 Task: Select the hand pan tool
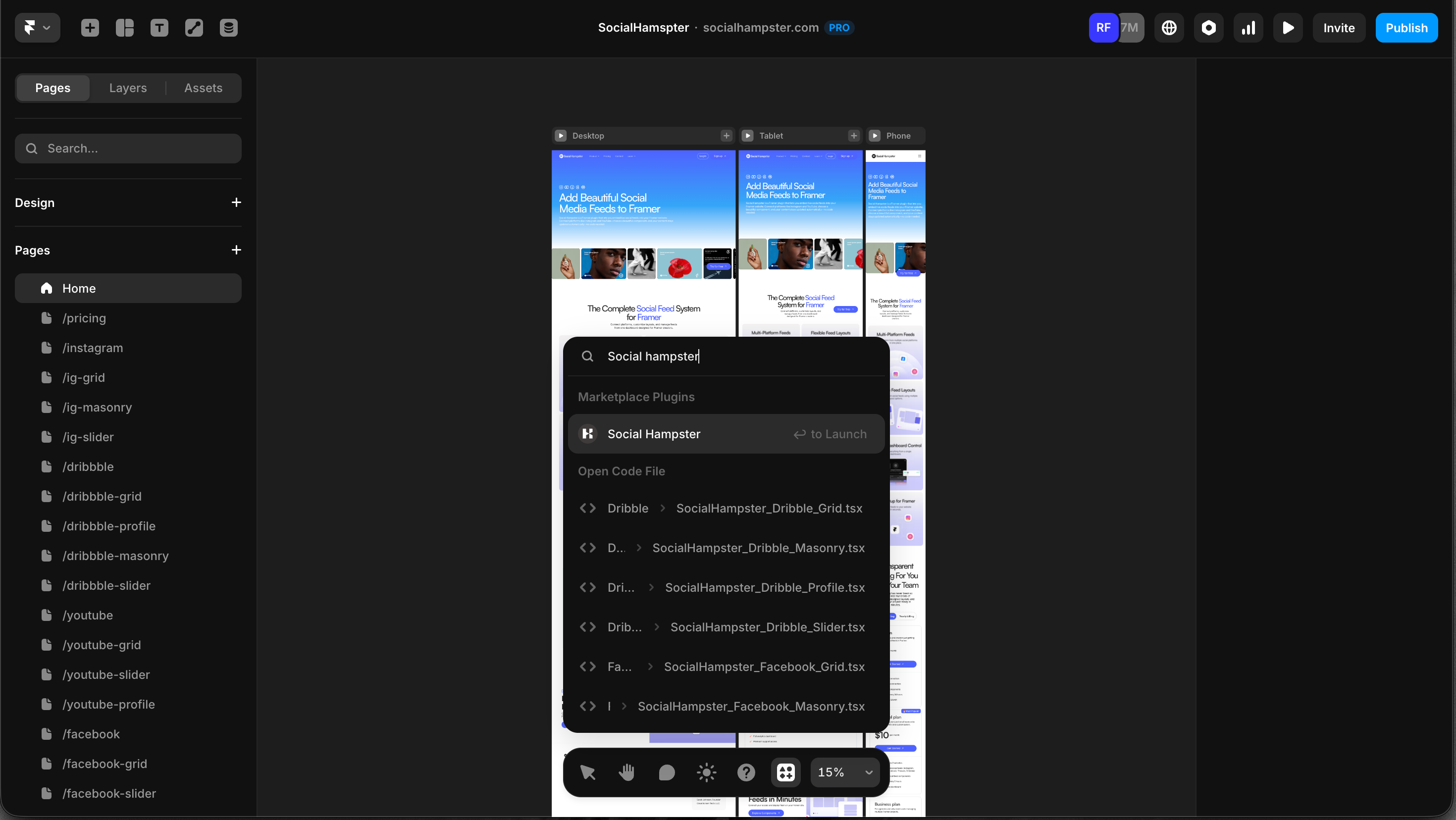click(x=627, y=772)
